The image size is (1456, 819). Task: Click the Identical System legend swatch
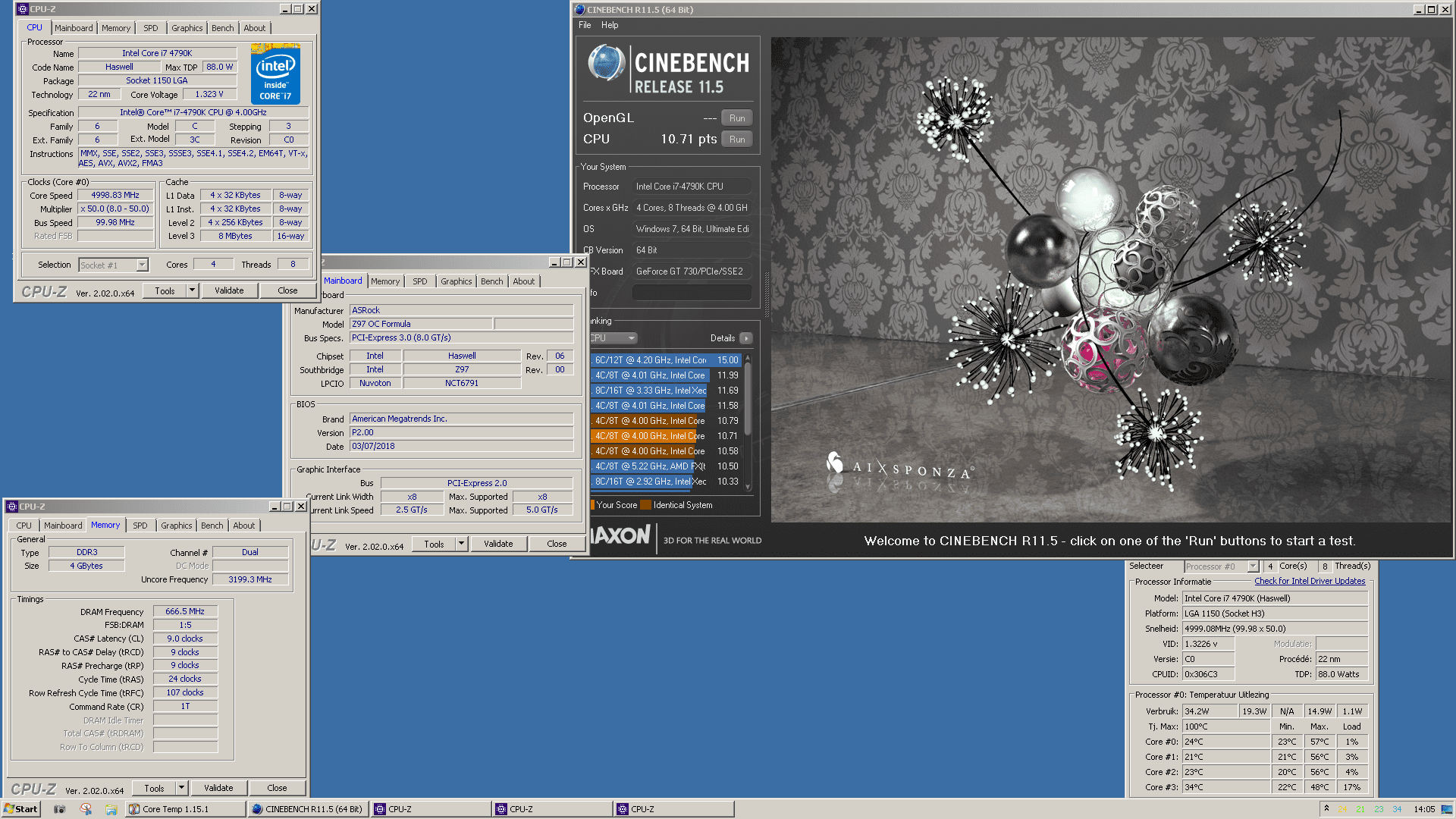tap(645, 505)
